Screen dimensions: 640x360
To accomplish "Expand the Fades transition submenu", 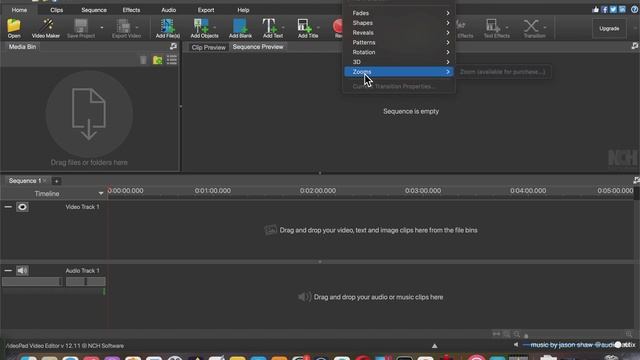I will [x=399, y=13].
